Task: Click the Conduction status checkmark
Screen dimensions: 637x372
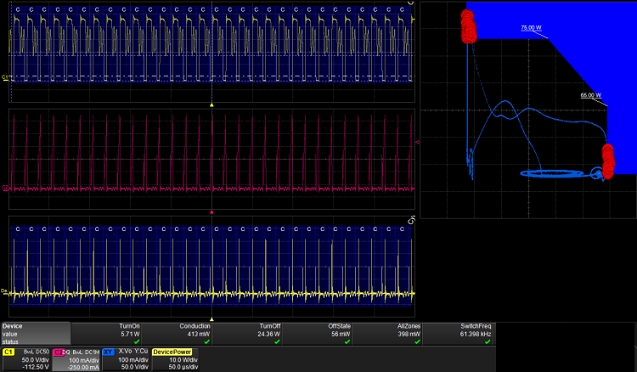Action: tap(207, 342)
